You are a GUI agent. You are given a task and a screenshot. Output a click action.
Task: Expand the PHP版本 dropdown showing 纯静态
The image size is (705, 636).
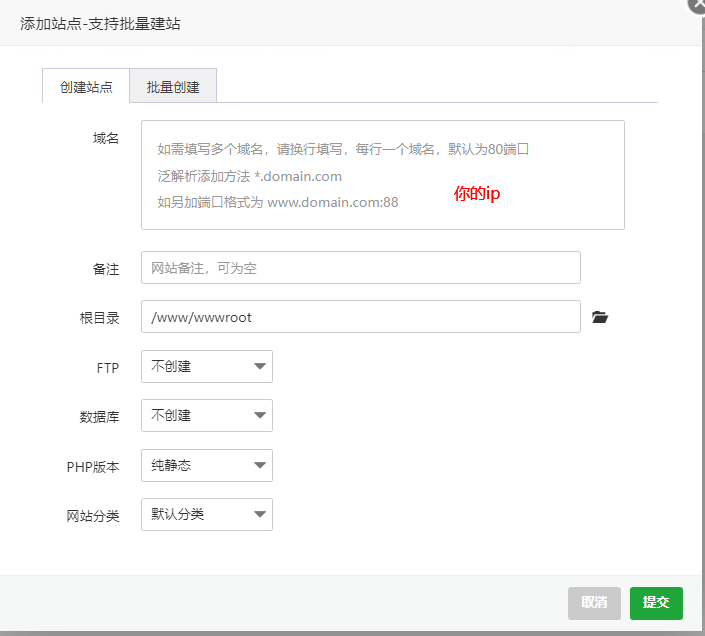[x=206, y=465]
